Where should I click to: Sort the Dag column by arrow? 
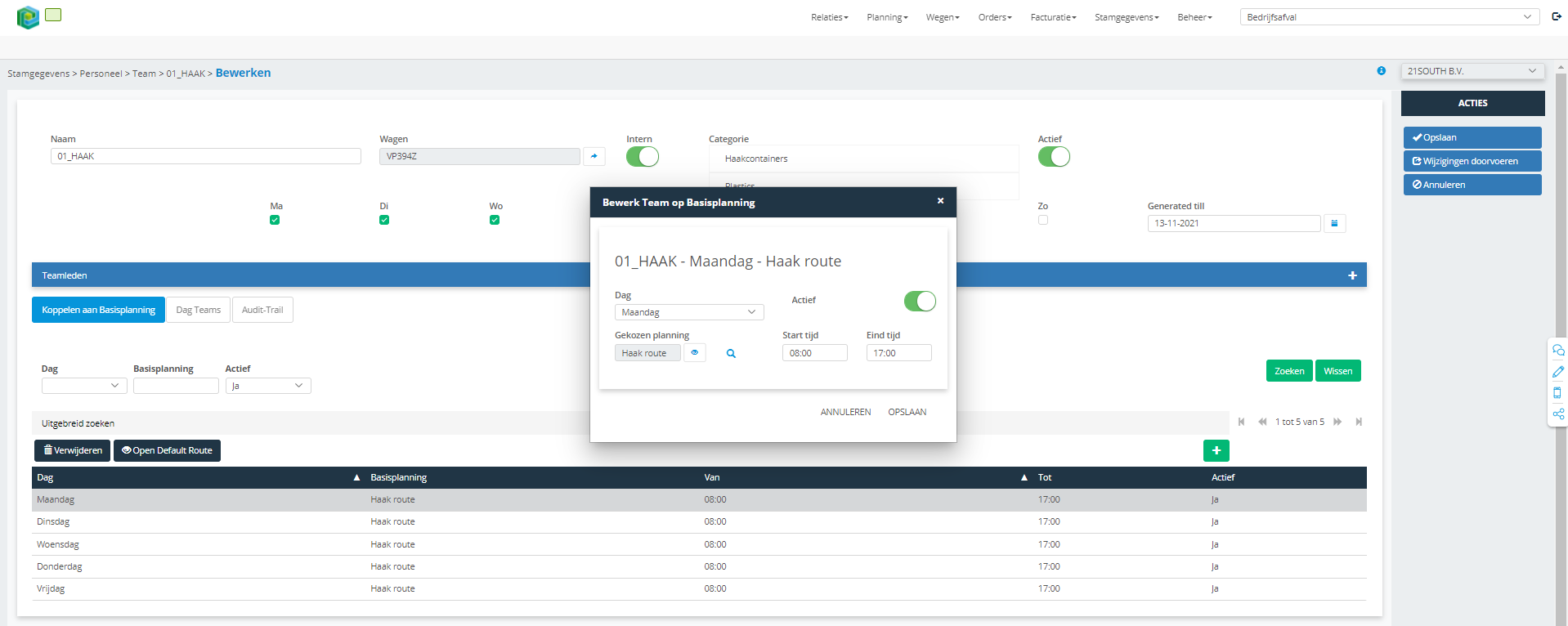356,477
